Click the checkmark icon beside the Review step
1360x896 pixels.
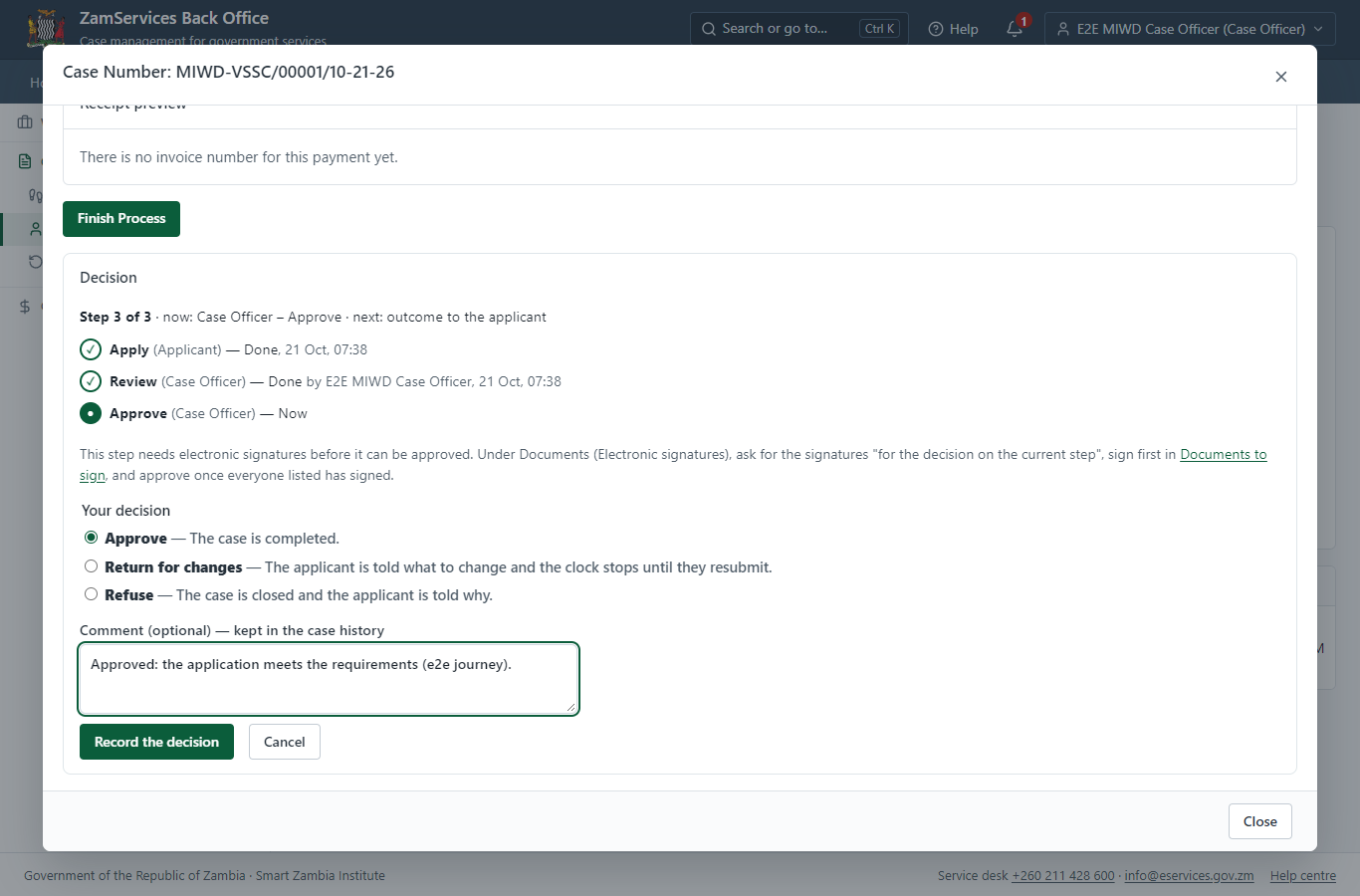[x=91, y=381]
